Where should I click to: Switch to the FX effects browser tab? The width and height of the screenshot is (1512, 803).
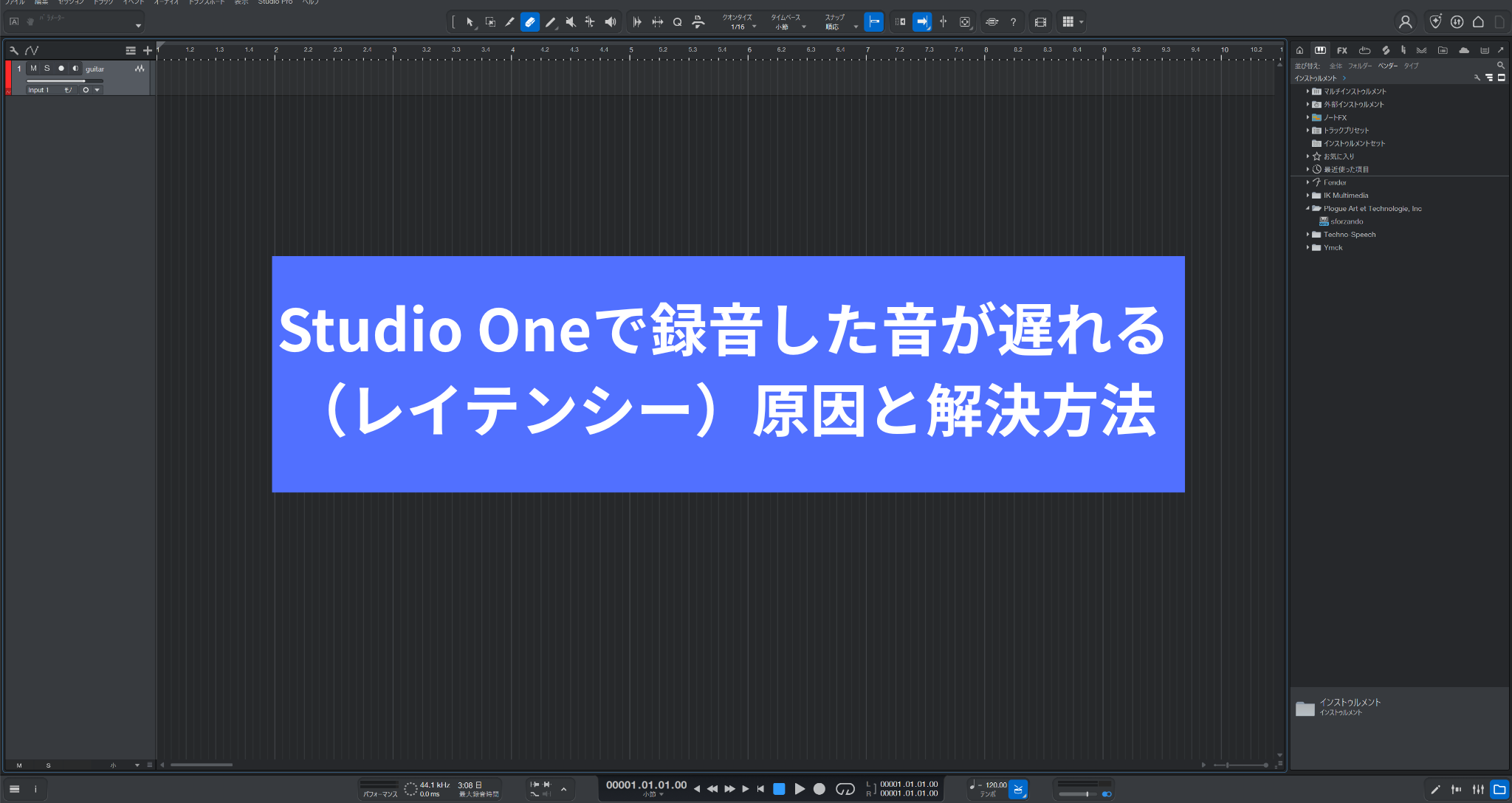click(1342, 50)
